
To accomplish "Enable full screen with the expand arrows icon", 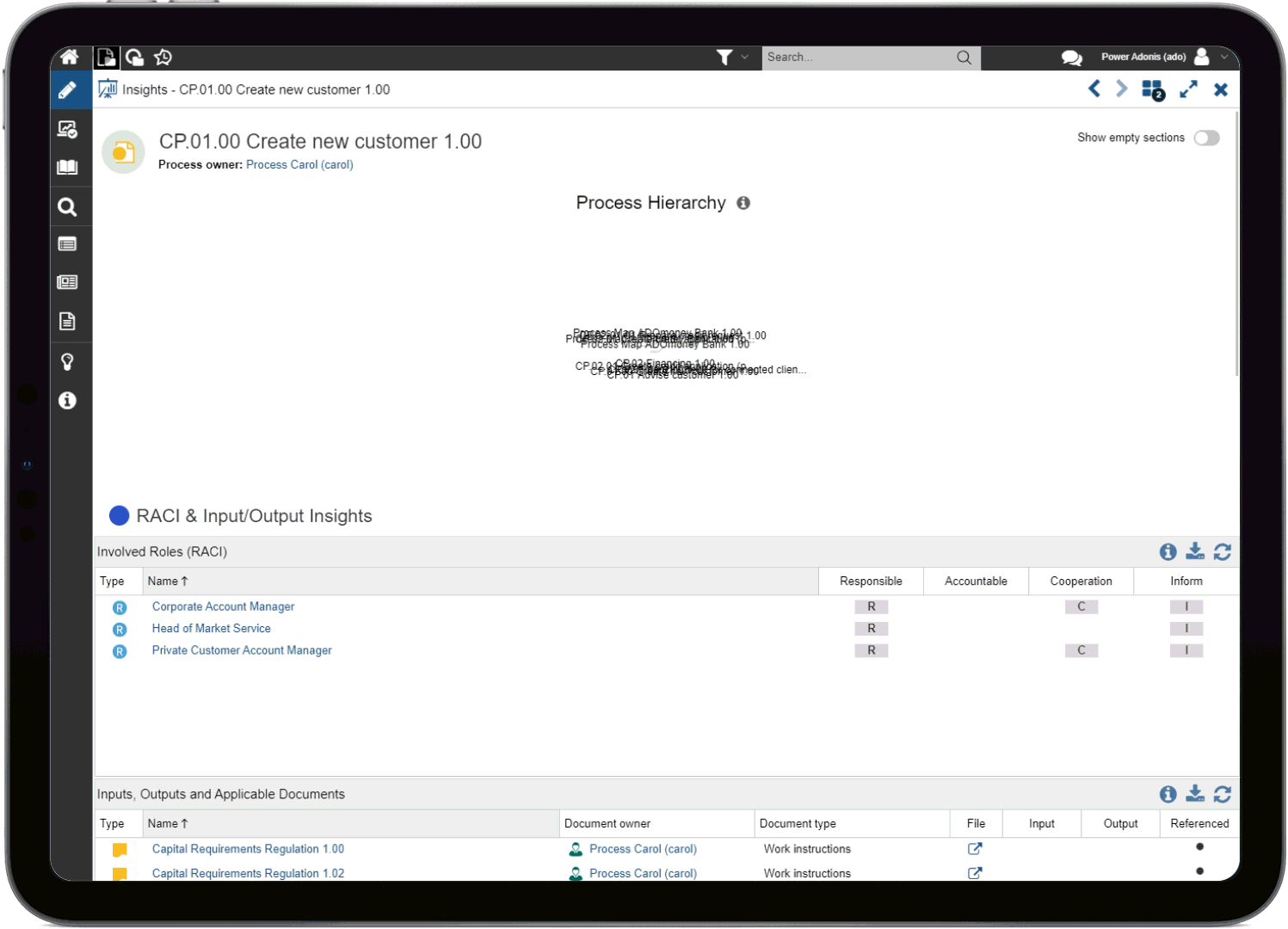I will pos(1189,89).
